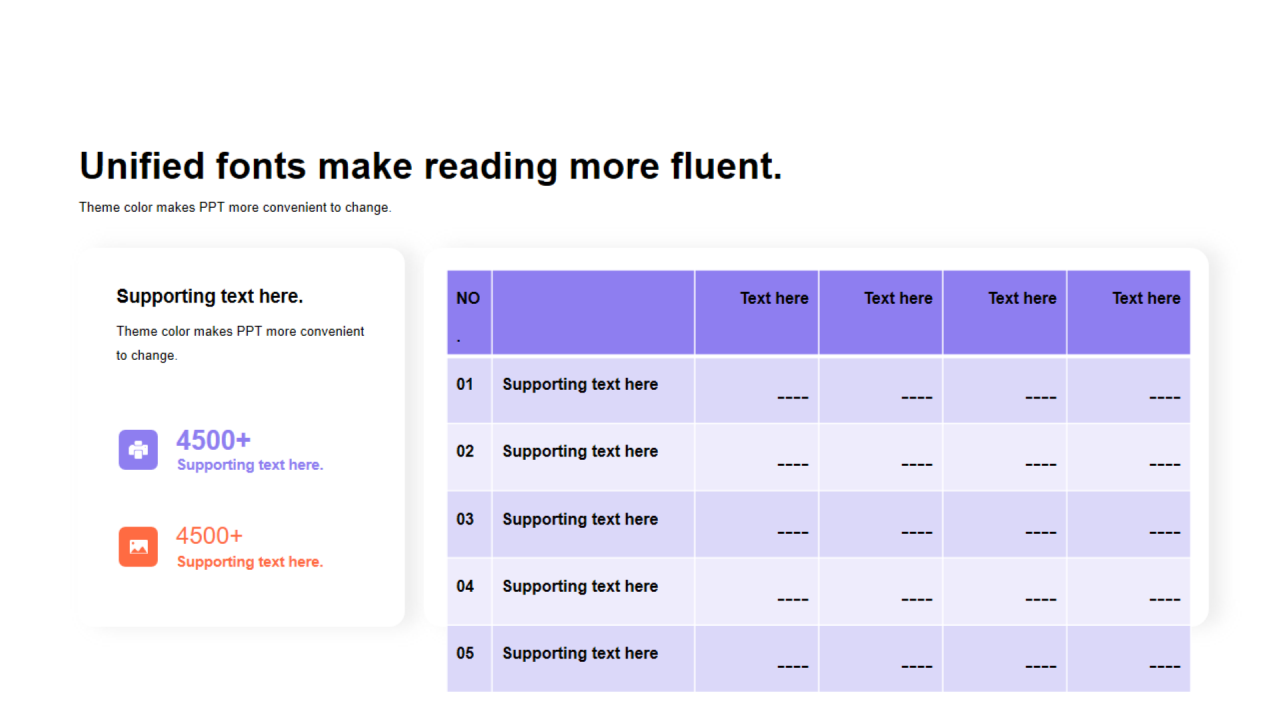The image size is (1280, 720).
Task: Select the row number '01' cell
Action: 465,384
